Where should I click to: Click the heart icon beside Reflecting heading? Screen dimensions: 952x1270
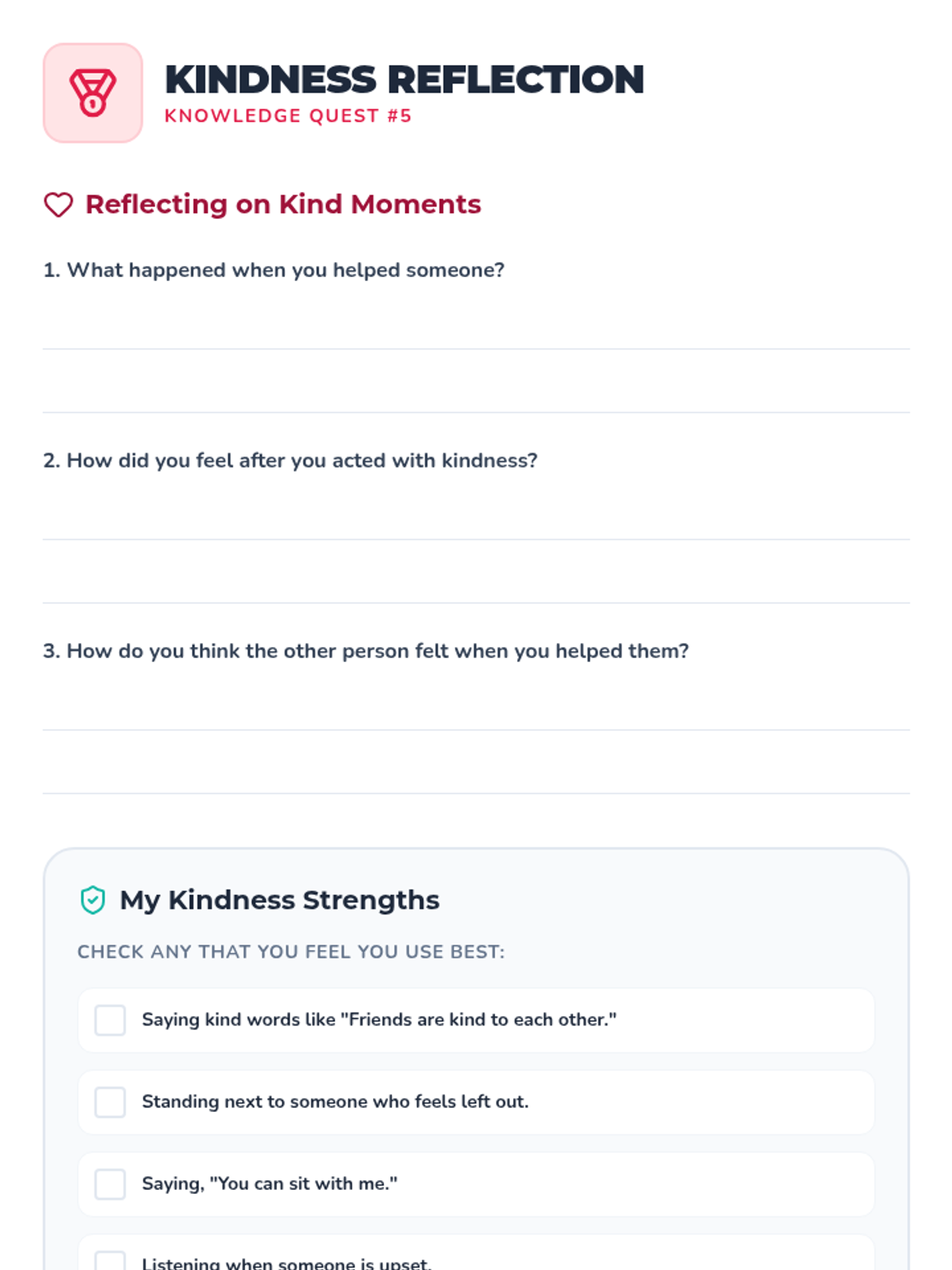pyautogui.click(x=59, y=205)
